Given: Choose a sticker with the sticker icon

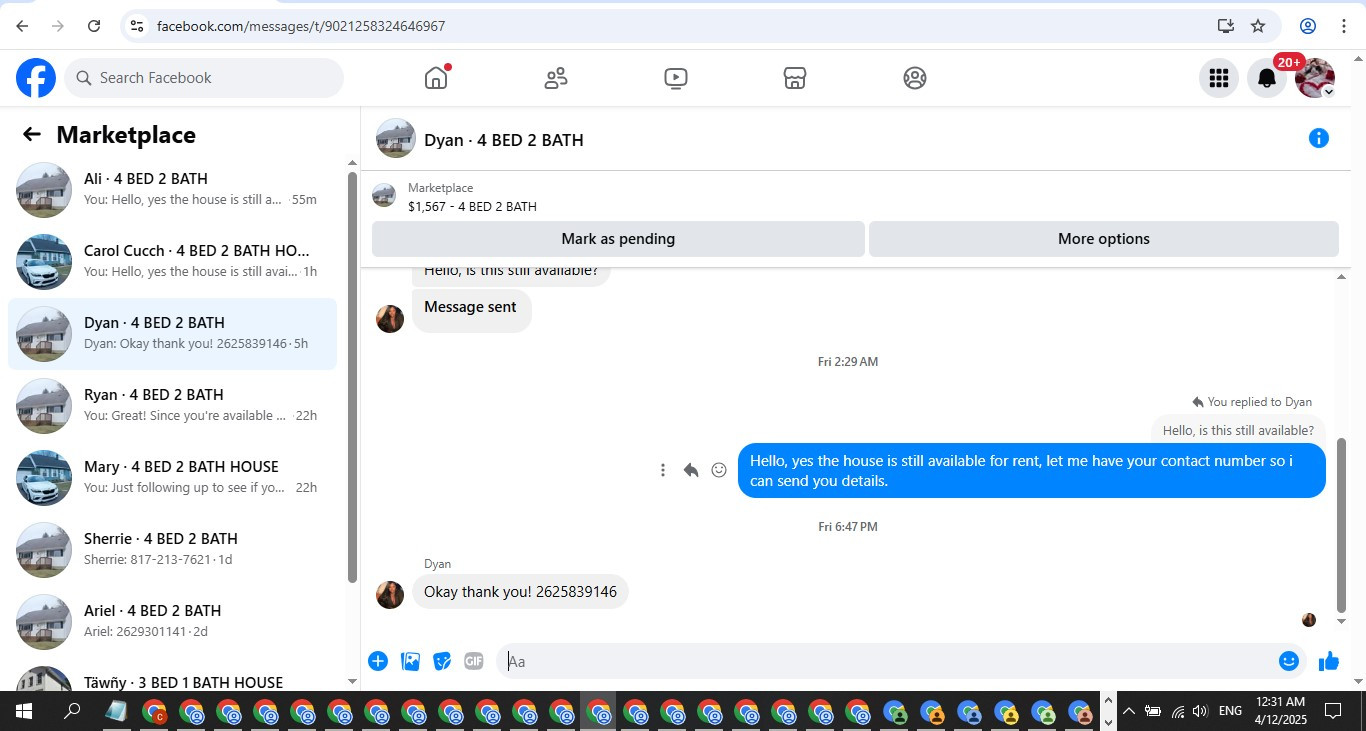Looking at the screenshot, I should coord(442,661).
